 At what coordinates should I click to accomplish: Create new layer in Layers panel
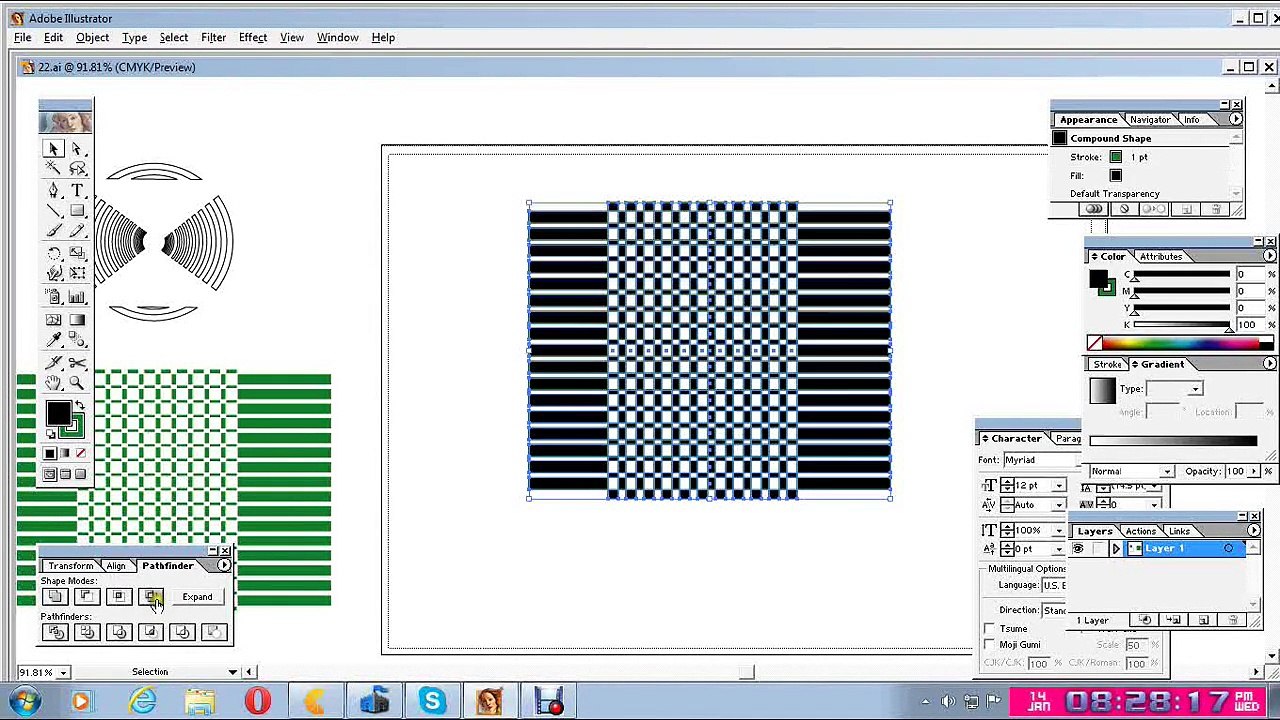click(1203, 621)
